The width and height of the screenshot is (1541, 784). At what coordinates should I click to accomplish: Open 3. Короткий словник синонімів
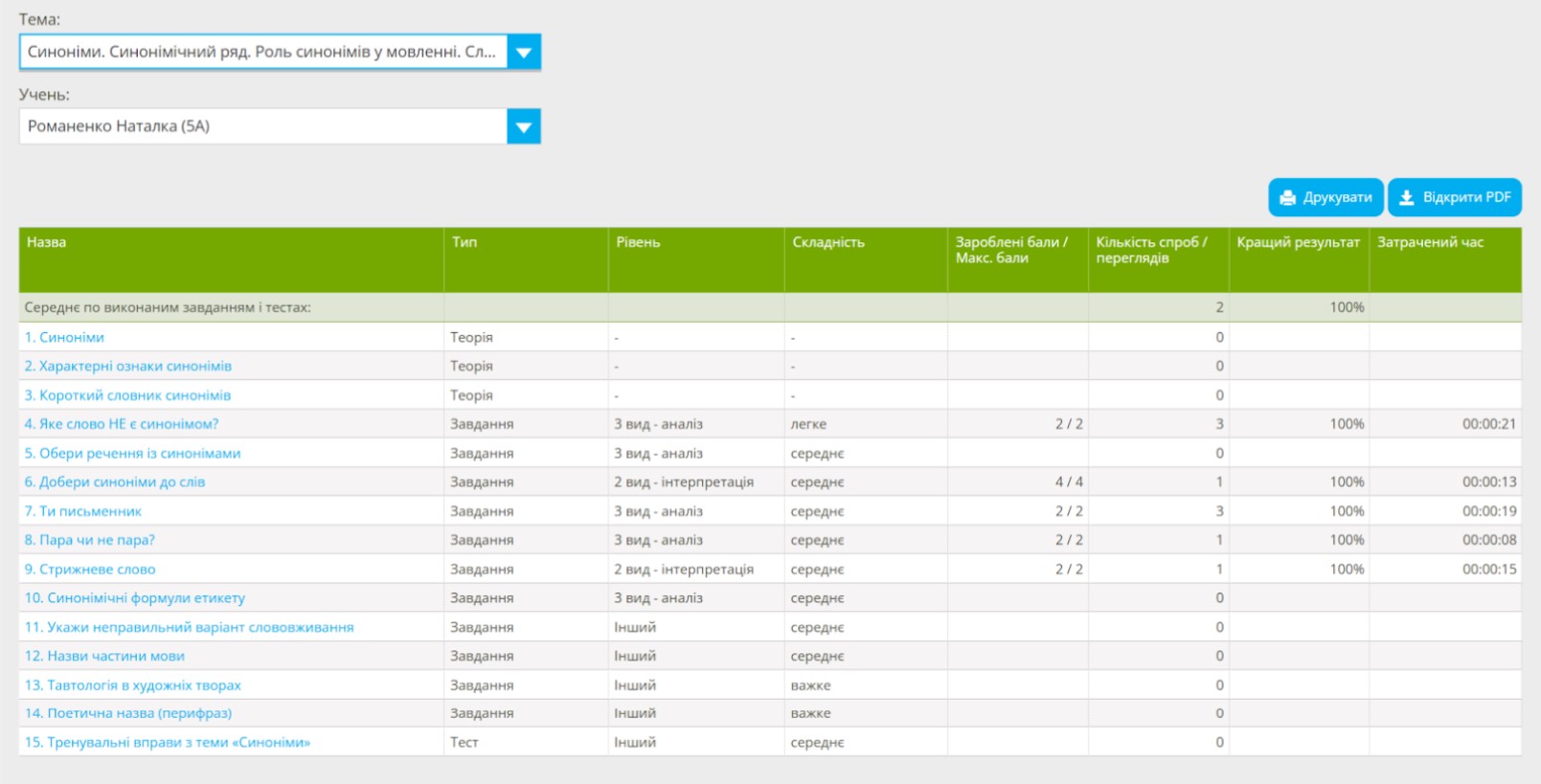[x=127, y=395]
